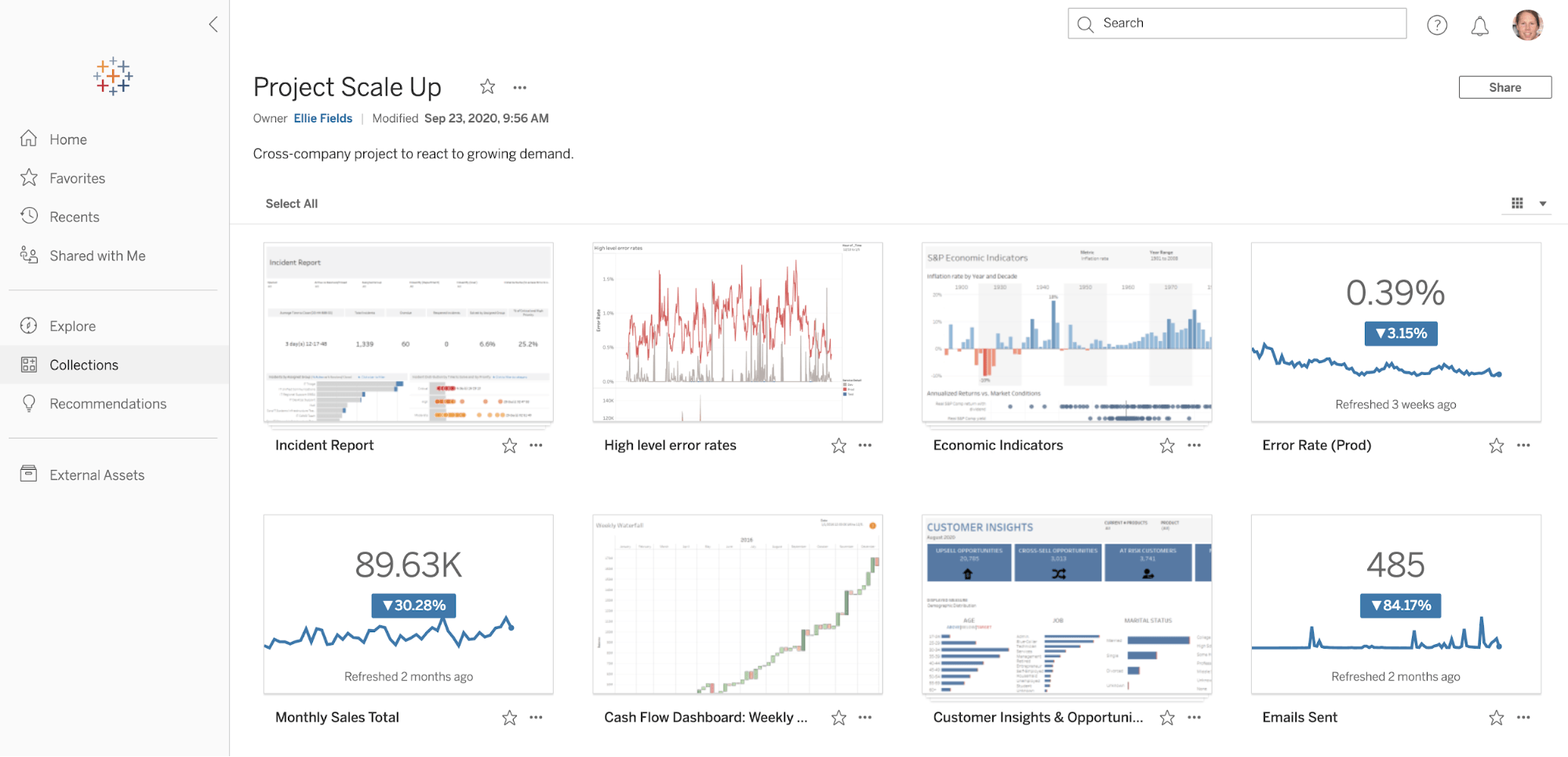Open owner link Ellie Fields
Image resolution: width=1568 pixels, height=757 pixels.
(323, 118)
